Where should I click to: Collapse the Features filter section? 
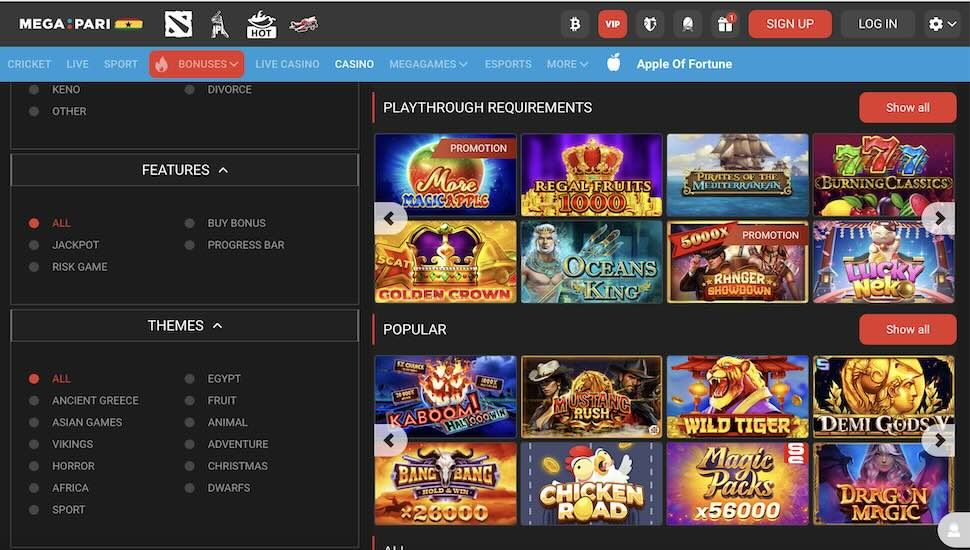coord(184,170)
